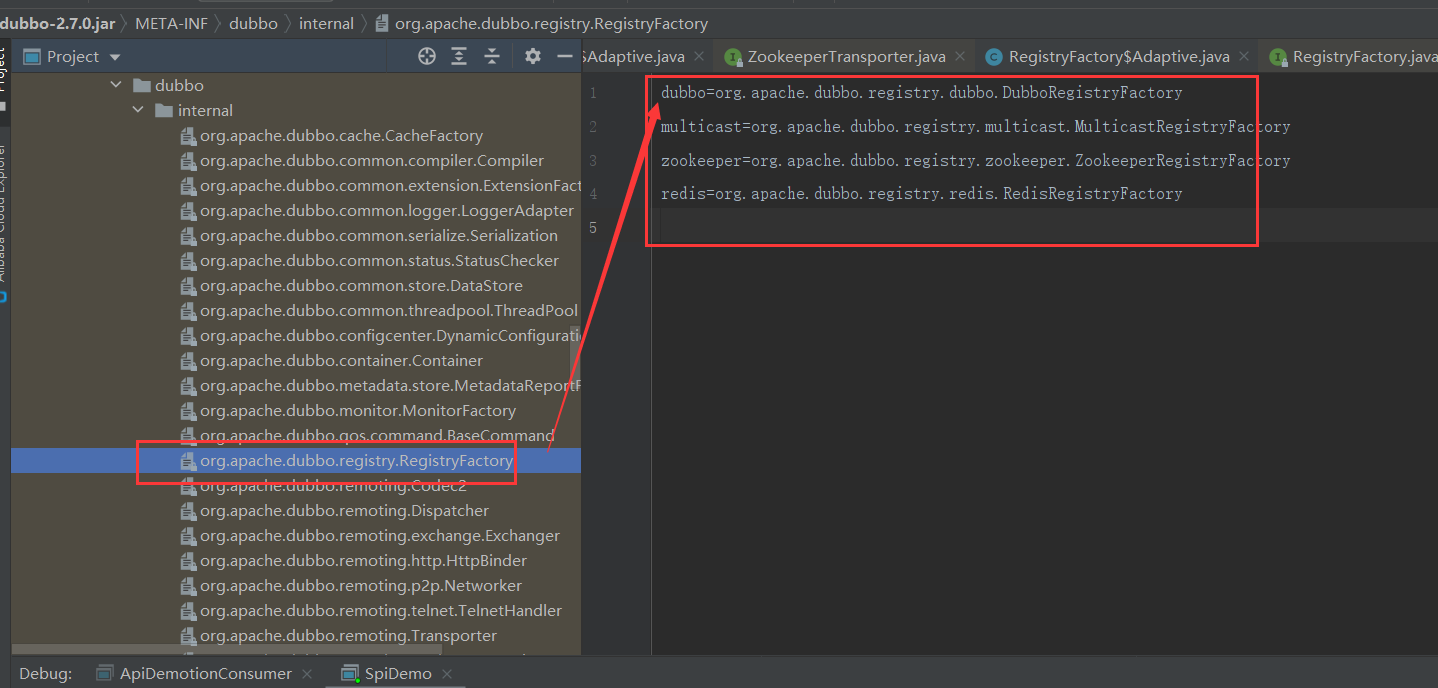The image size is (1438, 688).
Task: Click the Expand All icon in Project panel
Action: click(459, 57)
